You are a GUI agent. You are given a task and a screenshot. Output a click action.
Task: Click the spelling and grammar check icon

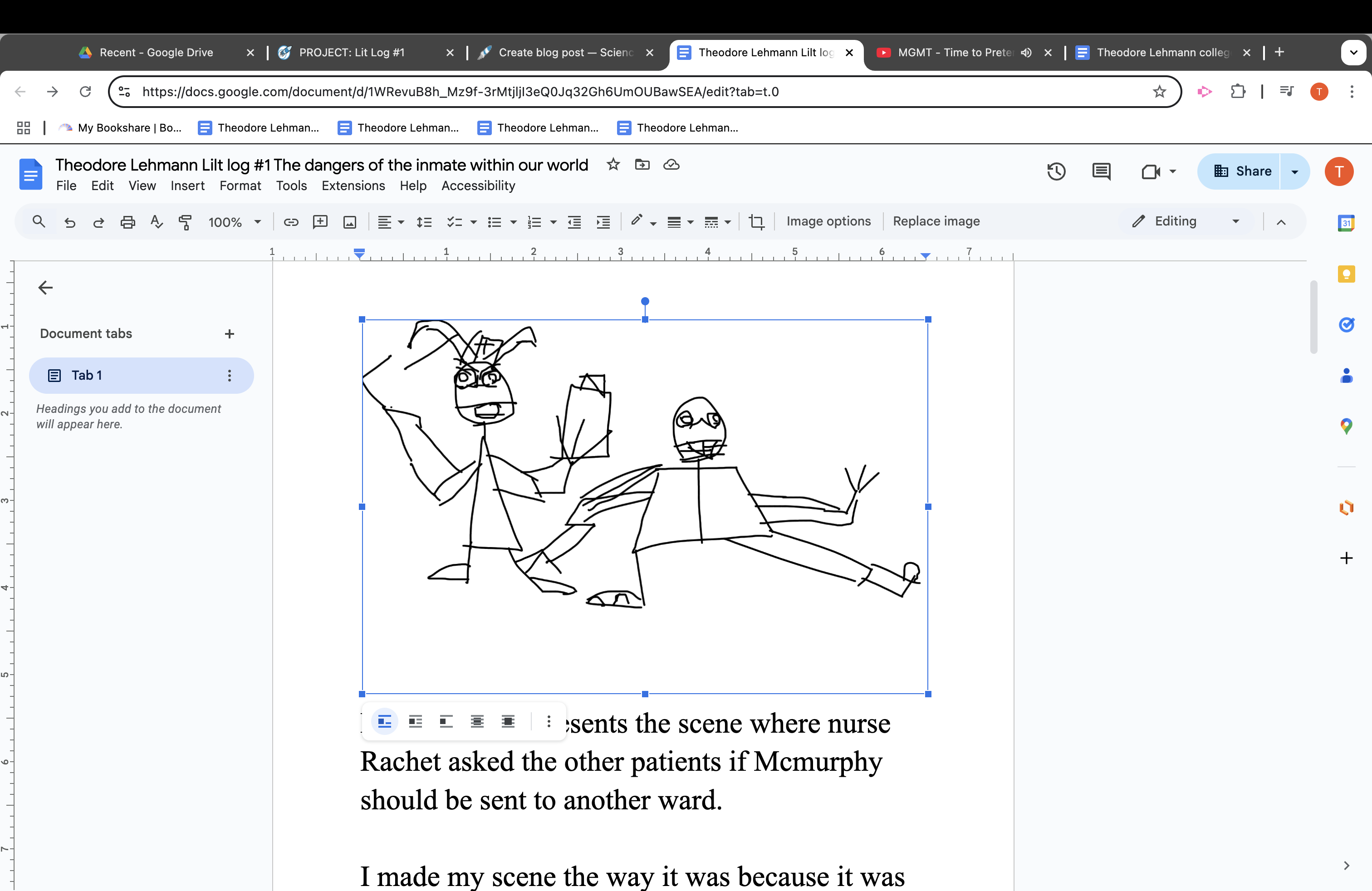(x=156, y=222)
